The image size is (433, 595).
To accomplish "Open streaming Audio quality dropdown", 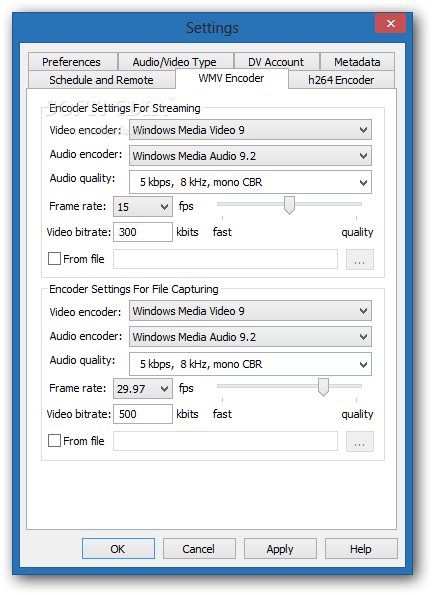I will [x=250, y=183].
